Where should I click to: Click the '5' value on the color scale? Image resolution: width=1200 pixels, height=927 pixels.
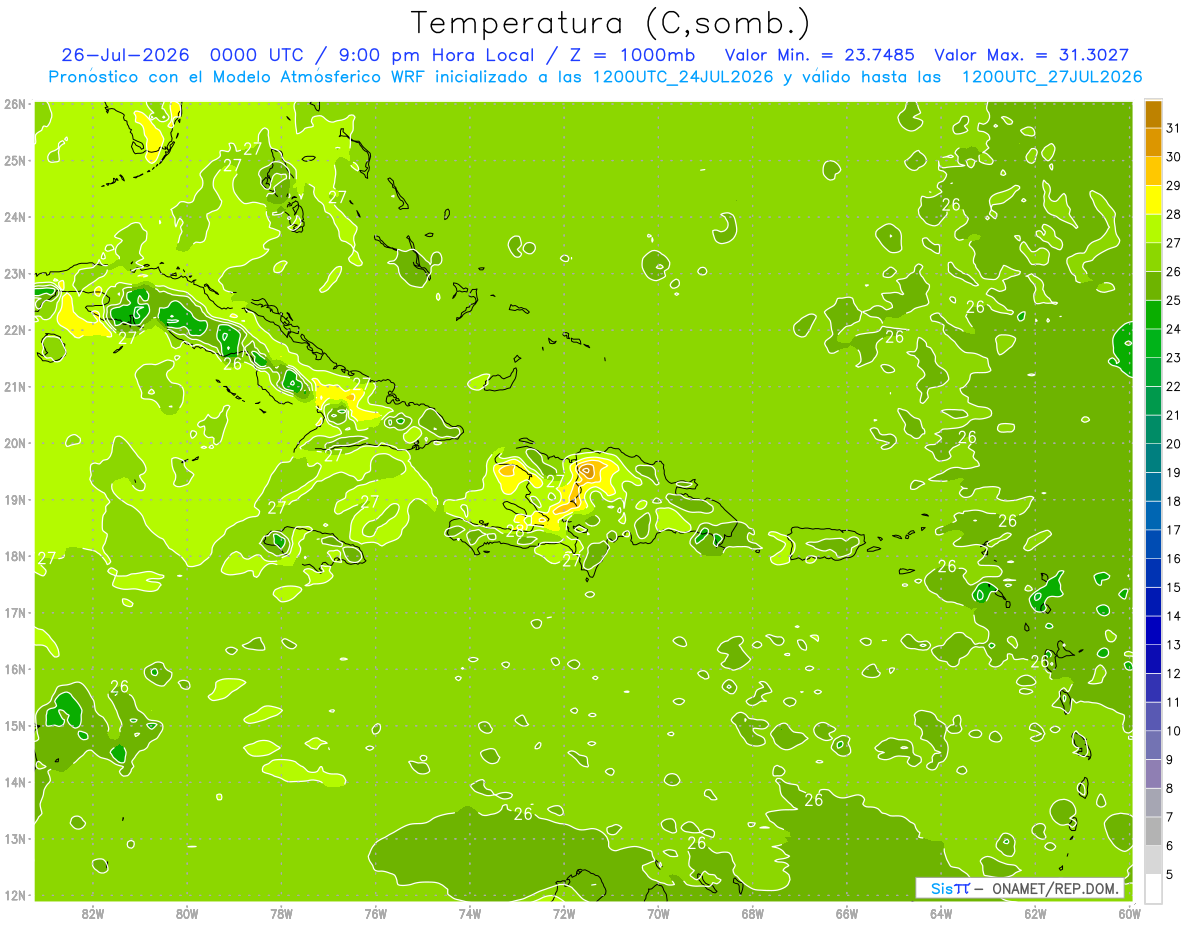(1169, 875)
